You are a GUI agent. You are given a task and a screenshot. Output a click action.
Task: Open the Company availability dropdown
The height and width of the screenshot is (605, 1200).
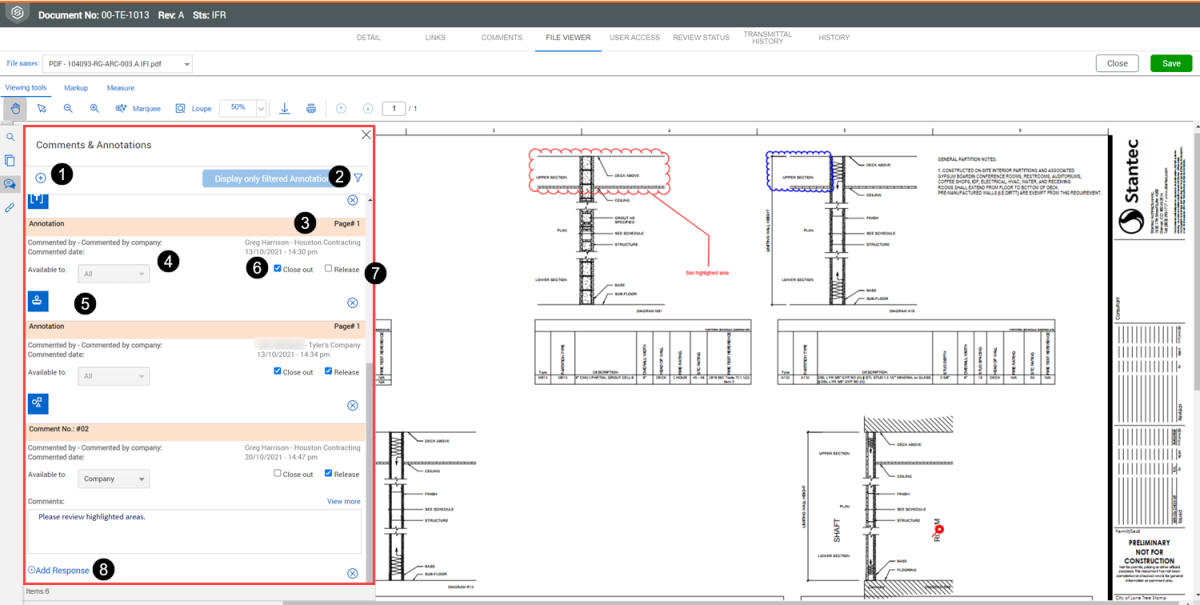[115, 479]
